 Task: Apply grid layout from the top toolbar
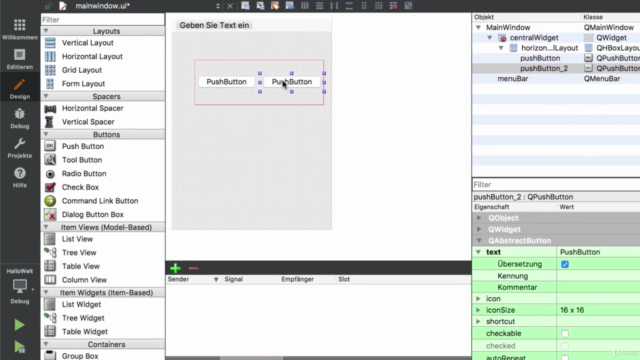378,6
